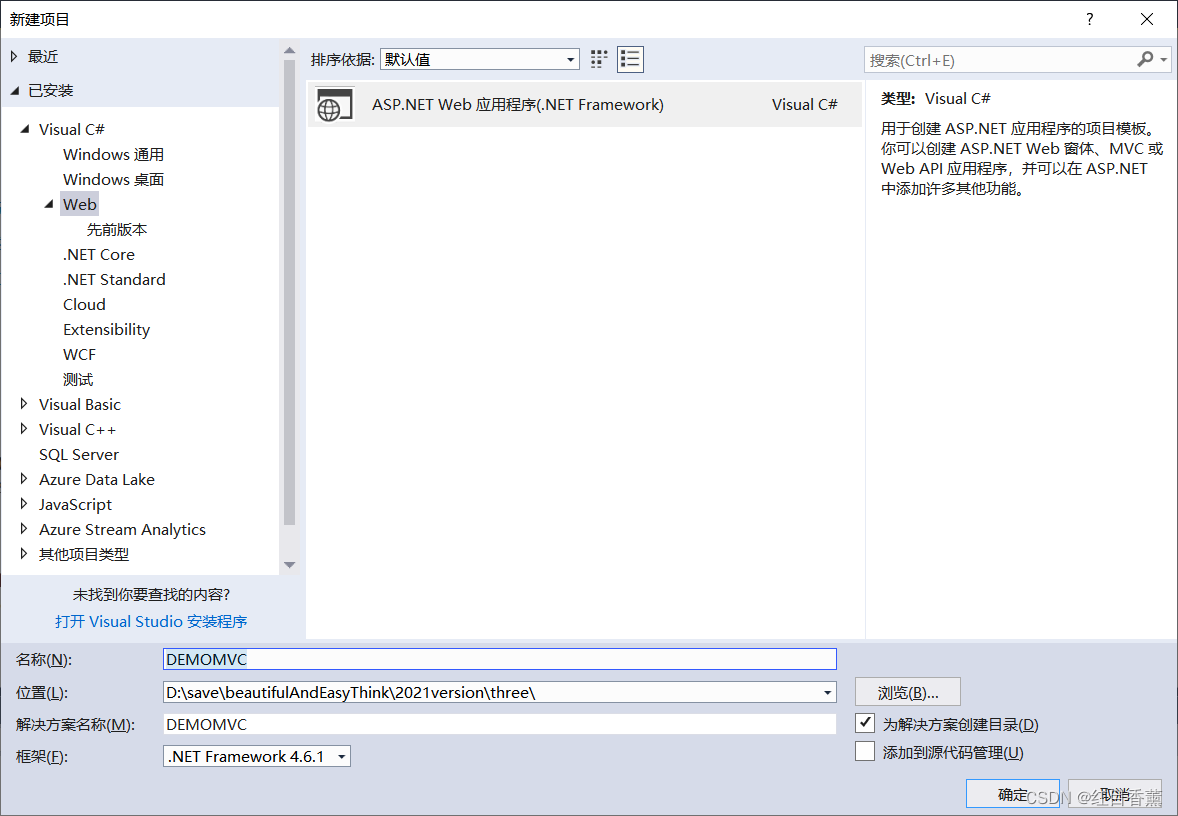1178x816 pixels.
Task: Open the .NET Framework 4.6.1 dropdown
Action: pyautogui.click(x=257, y=756)
